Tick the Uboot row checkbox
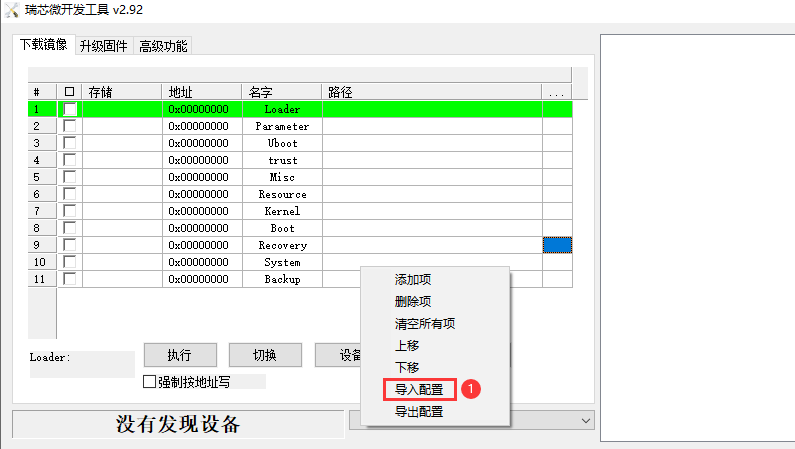Screen dimensions: 795x449 [x=69, y=143]
